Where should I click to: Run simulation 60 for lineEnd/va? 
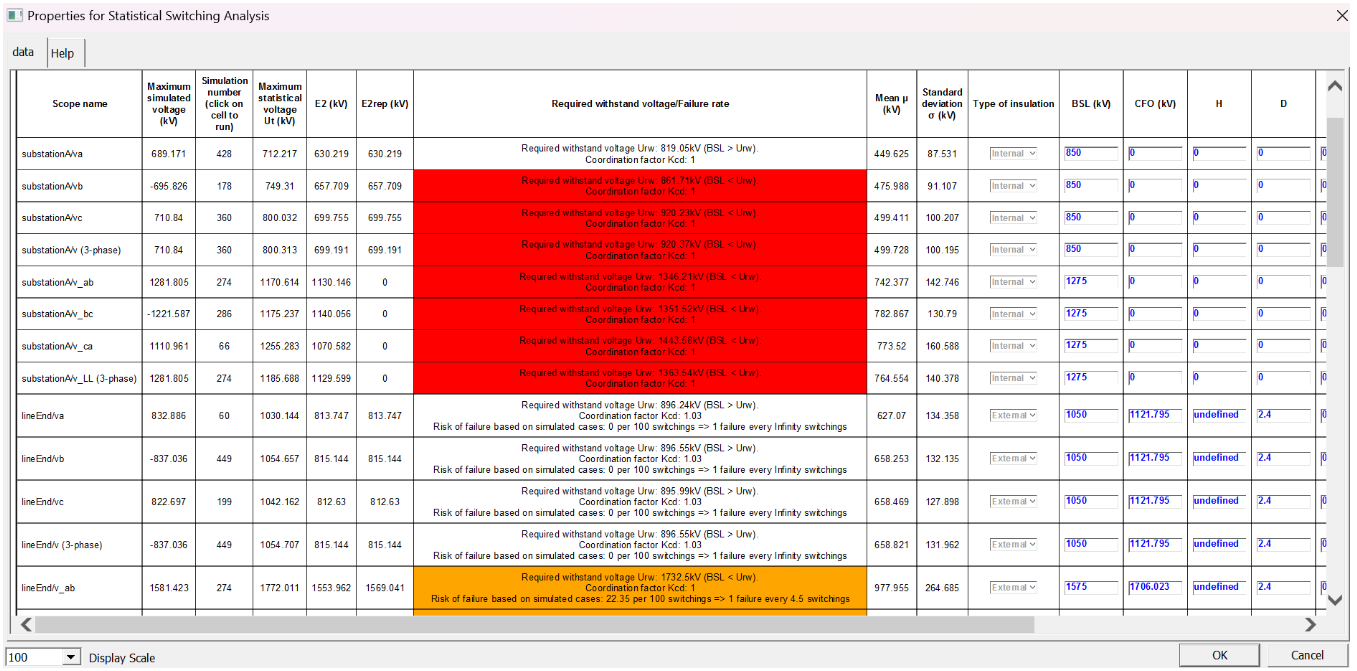[x=223, y=416]
